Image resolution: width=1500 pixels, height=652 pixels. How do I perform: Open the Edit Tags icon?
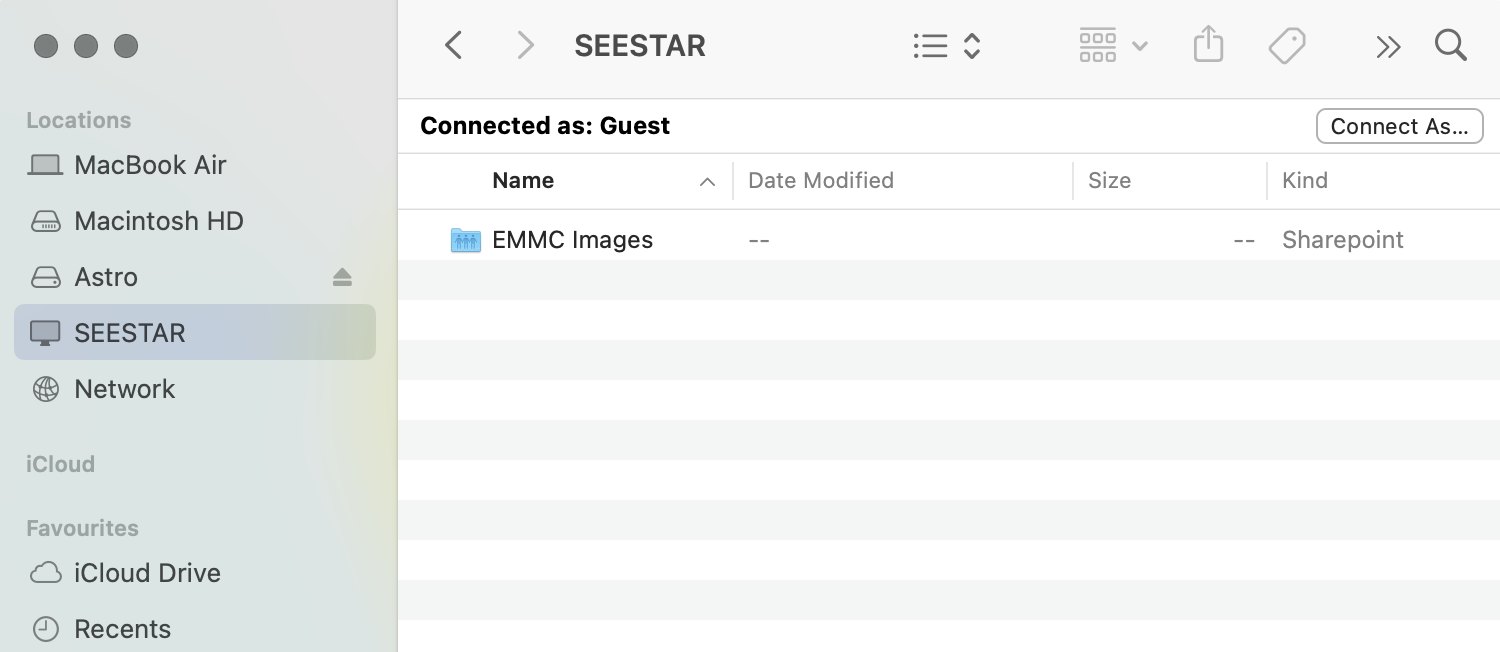click(1287, 46)
